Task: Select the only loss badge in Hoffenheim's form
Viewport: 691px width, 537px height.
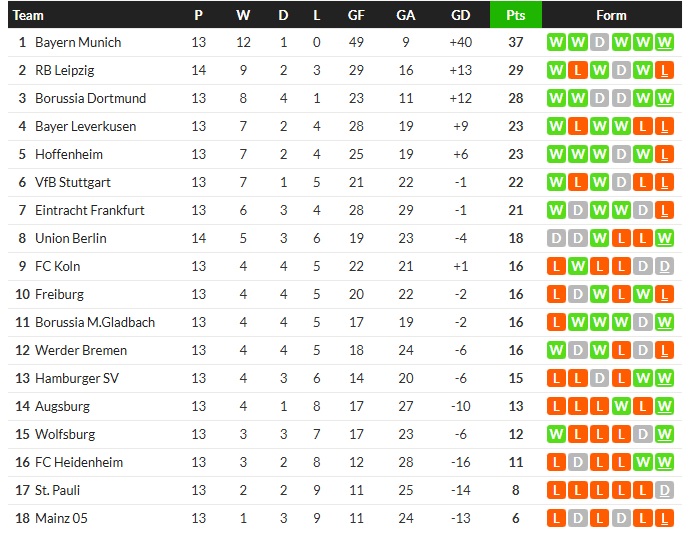Action: point(665,154)
